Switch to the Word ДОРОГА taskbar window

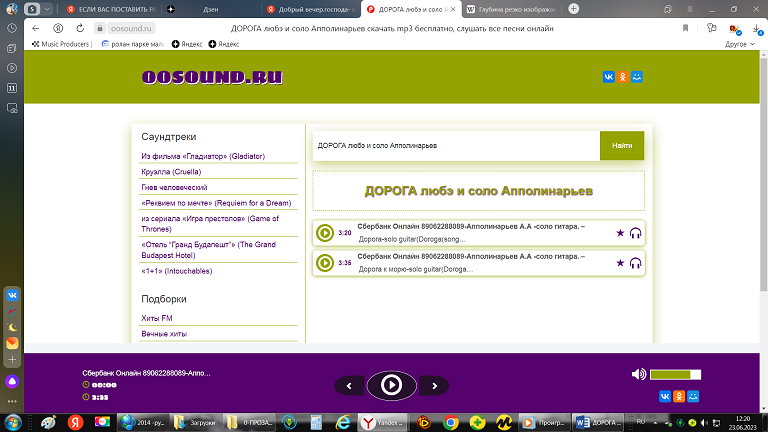[598, 423]
